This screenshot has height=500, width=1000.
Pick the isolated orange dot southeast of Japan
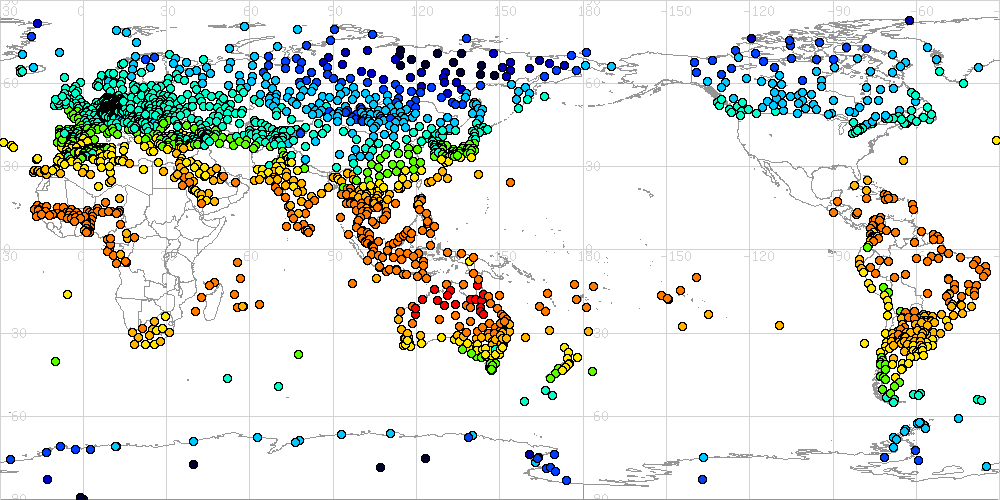click(510, 183)
